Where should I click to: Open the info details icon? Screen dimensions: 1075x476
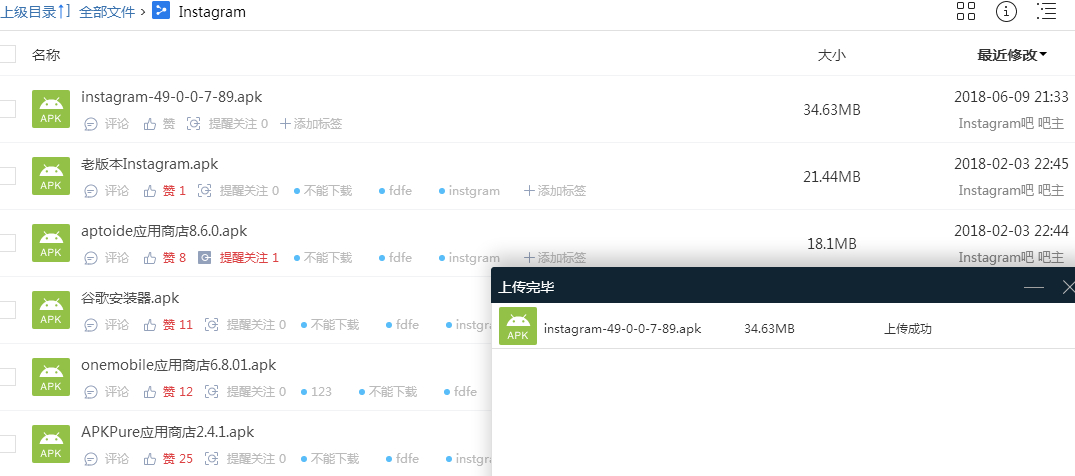point(1006,11)
